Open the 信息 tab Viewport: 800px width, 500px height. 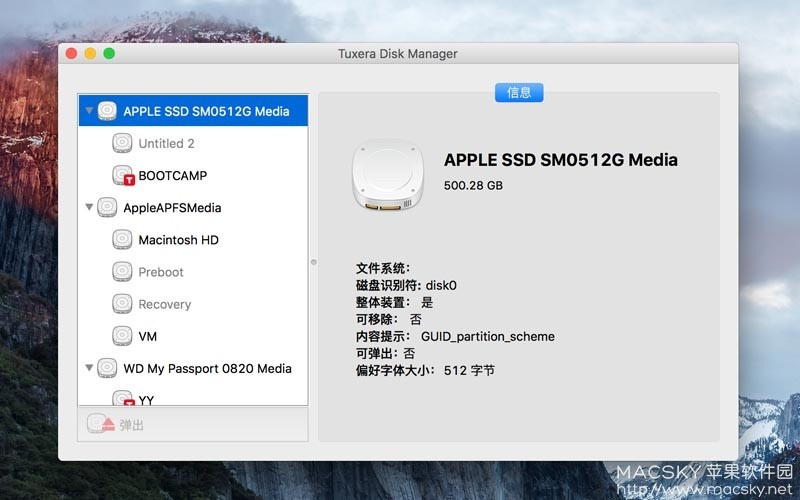tap(519, 92)
